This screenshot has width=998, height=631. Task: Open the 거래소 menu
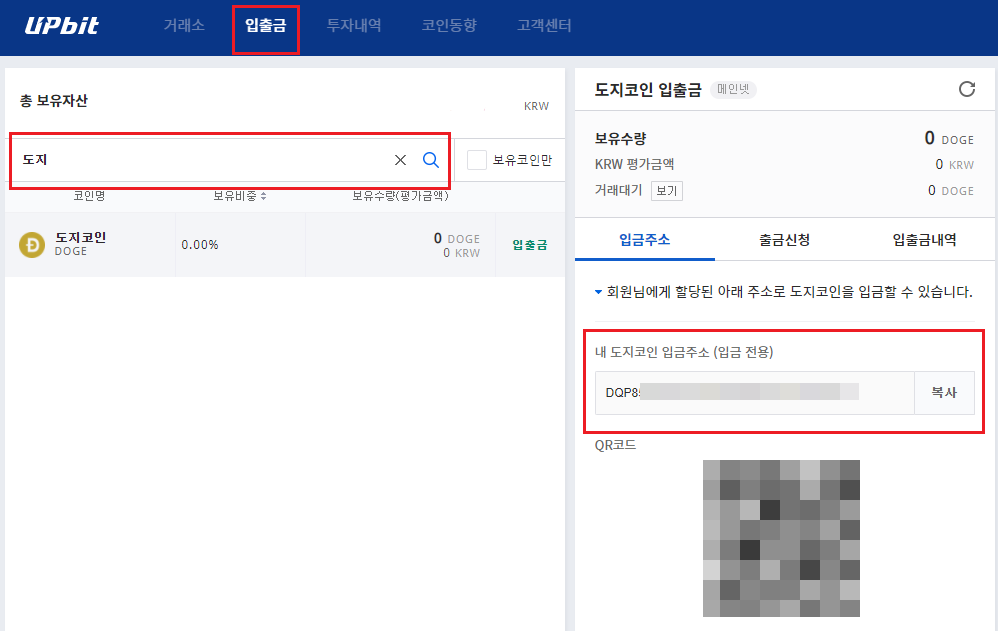(x=184, y=25)
